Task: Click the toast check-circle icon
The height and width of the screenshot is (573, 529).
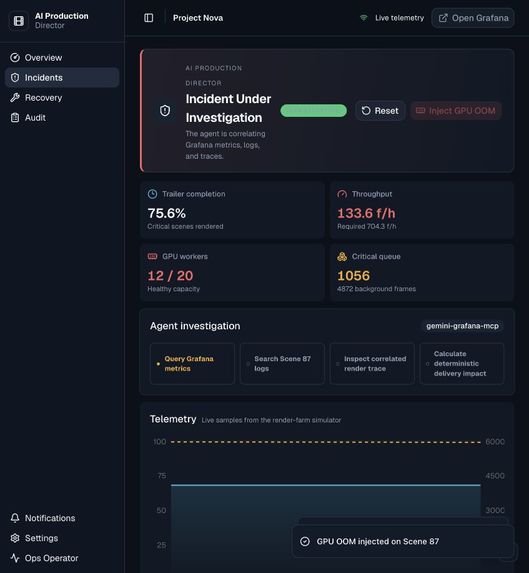Action: (305, 542)
